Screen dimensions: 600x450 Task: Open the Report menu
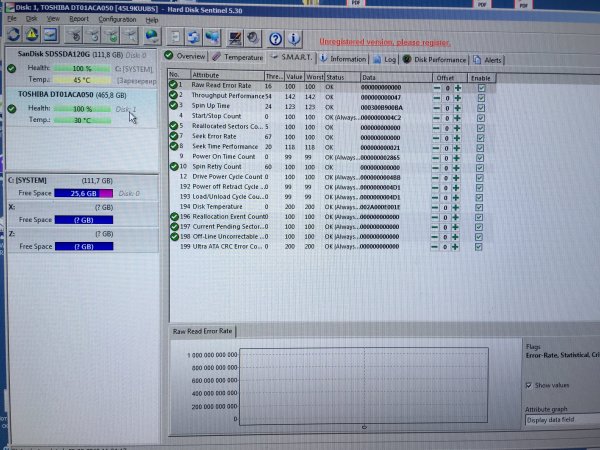click(x=78, y=19)
